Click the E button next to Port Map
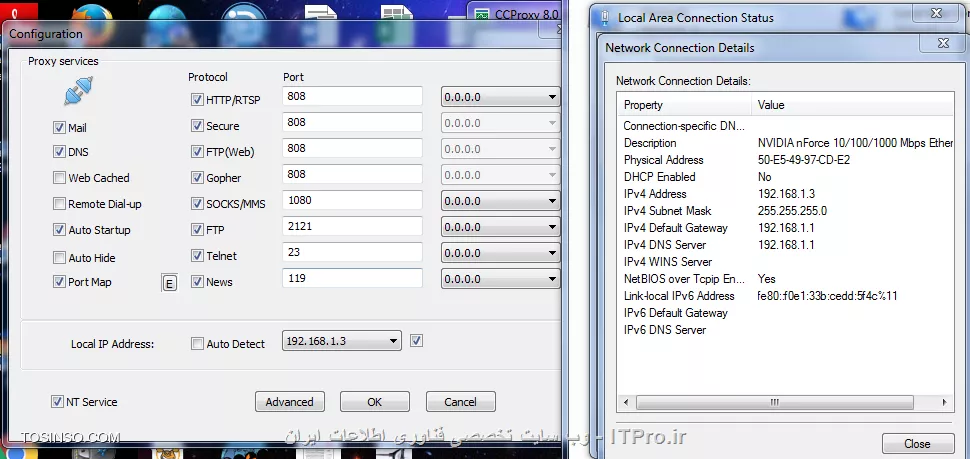 click(169, 283)
